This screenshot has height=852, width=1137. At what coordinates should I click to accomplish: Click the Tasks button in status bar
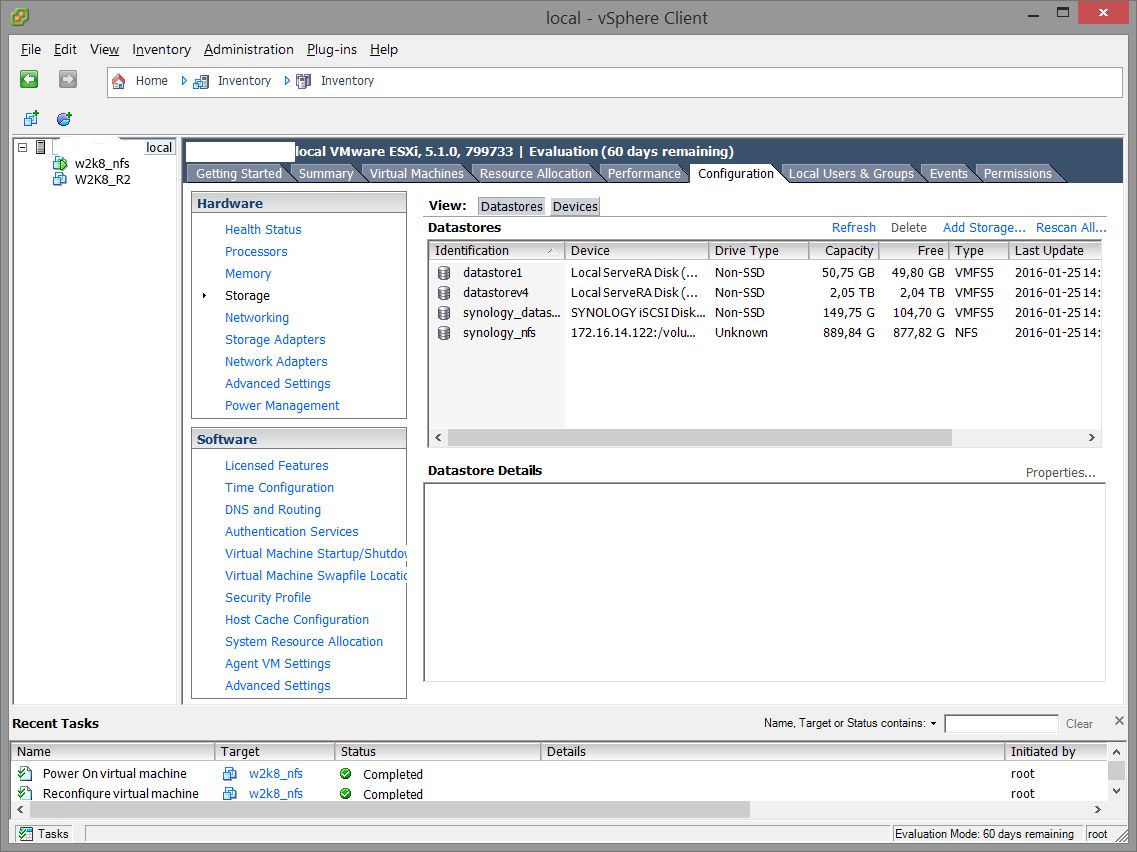point(44,834)
